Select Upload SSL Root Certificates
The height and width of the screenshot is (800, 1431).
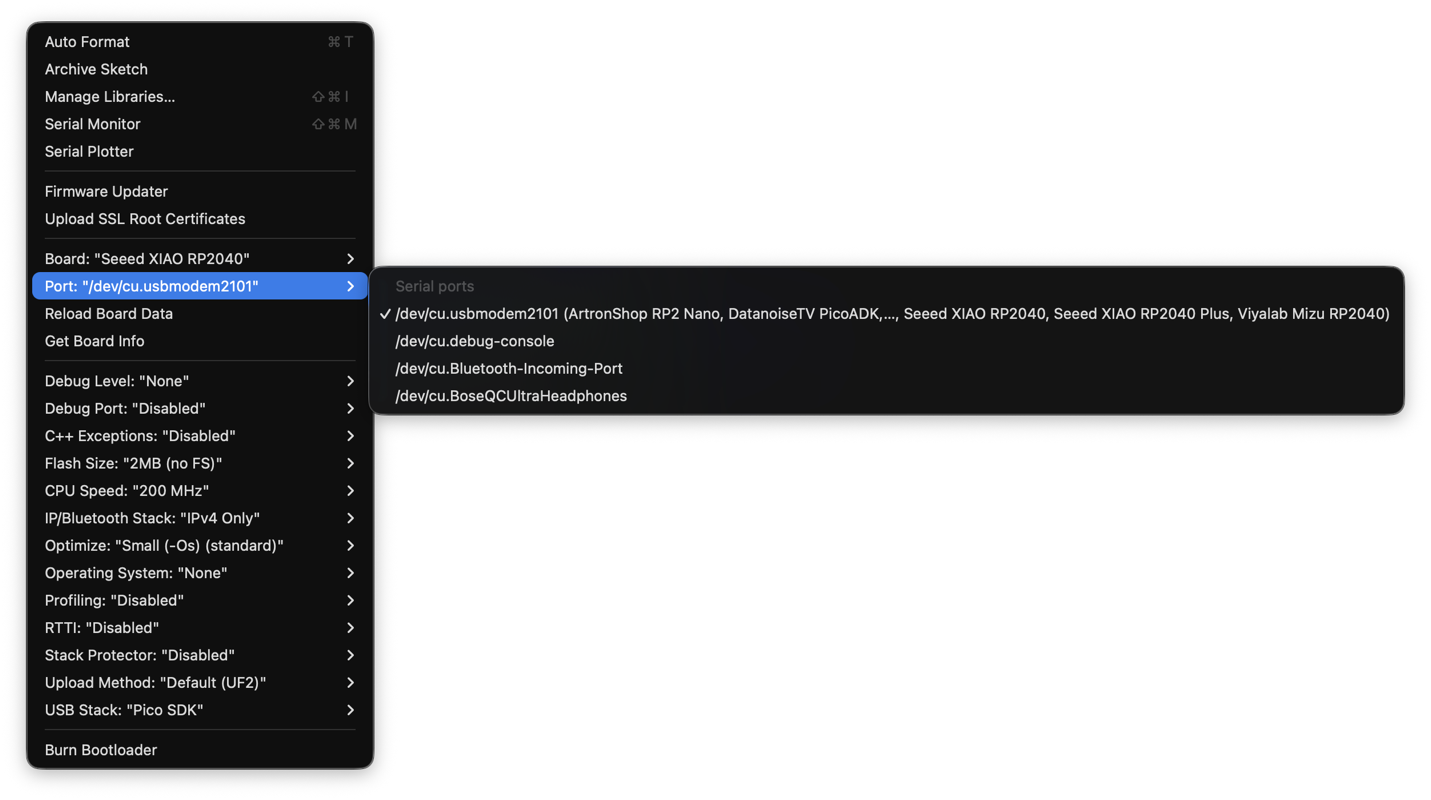click(x=200, y=219)
